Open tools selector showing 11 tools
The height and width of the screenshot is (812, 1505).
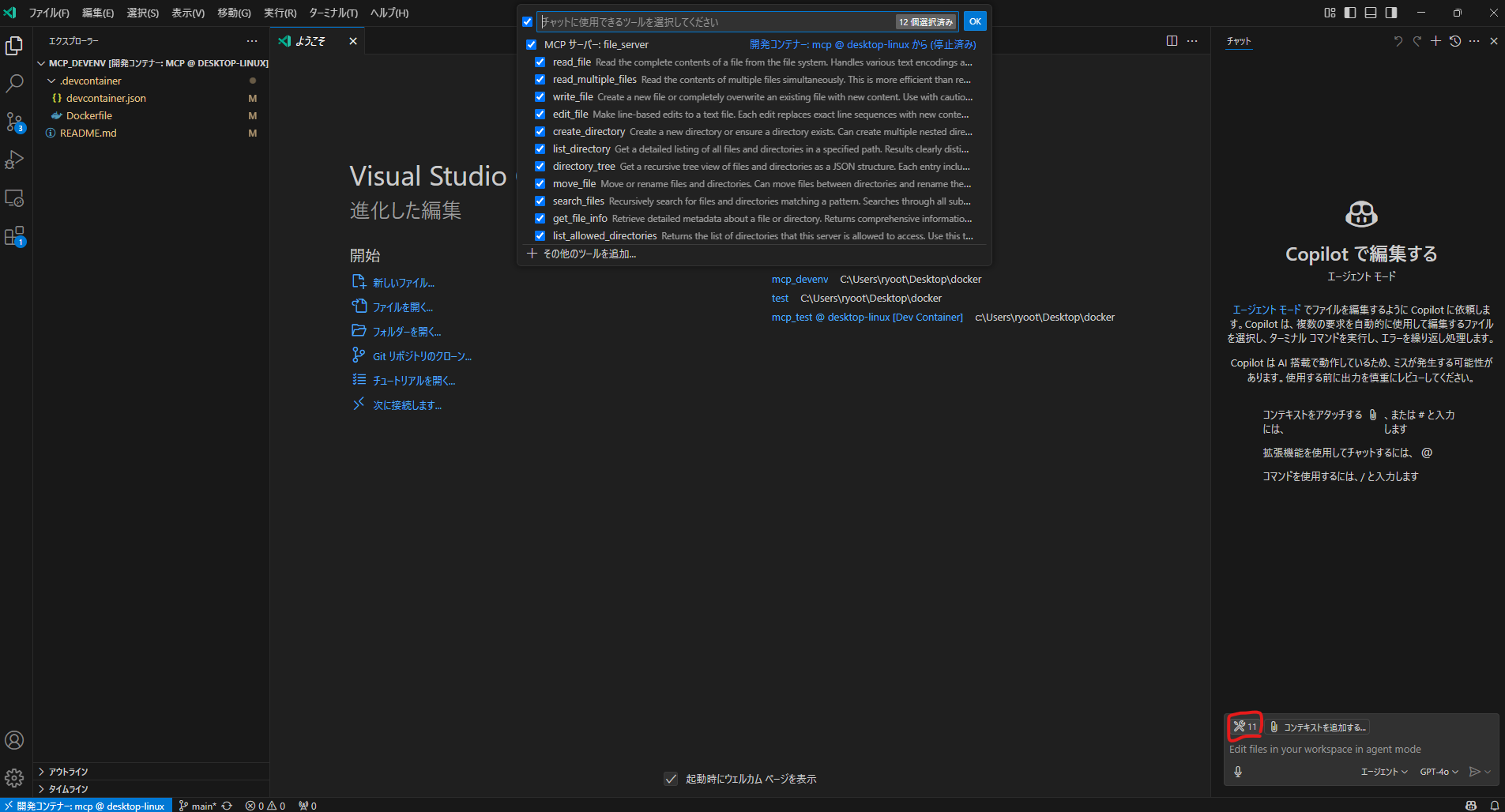pos(1245,727)
